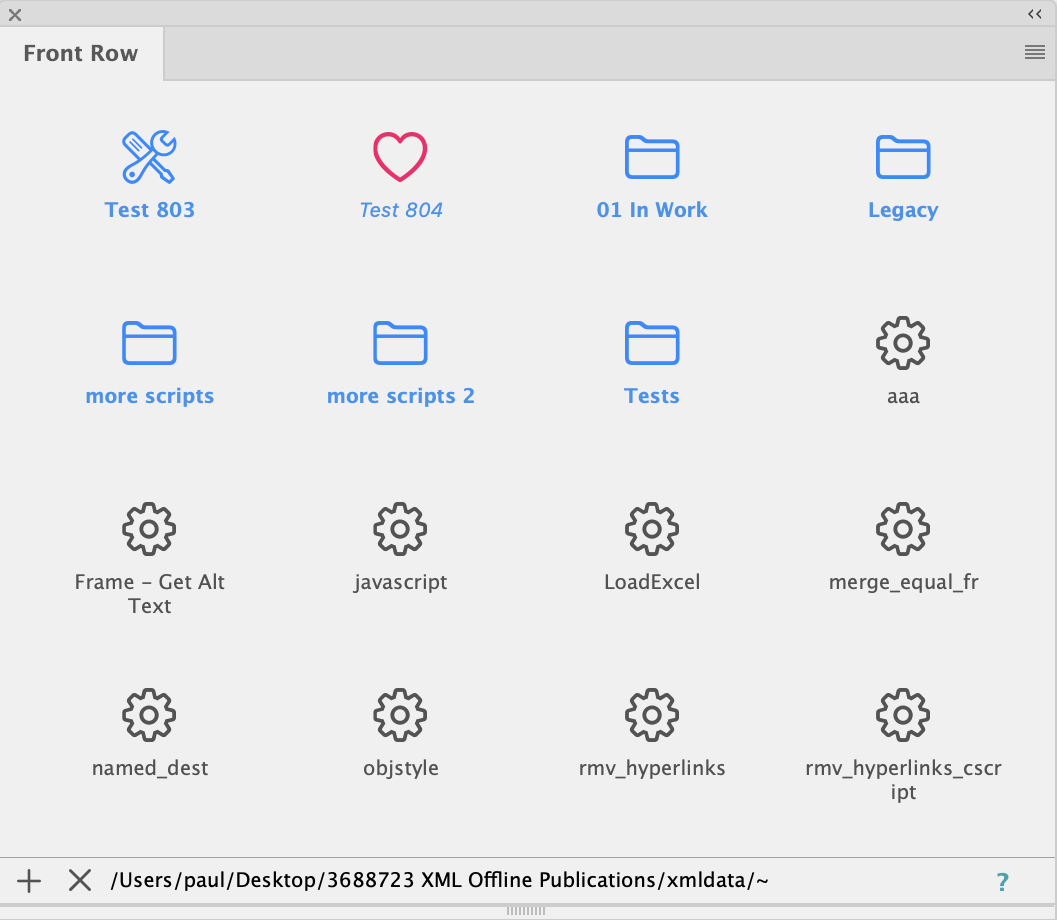The width and height of the screenshot is (1057, 920).
Task: Open the panel hamburger menu
Action: (1035, 53)
